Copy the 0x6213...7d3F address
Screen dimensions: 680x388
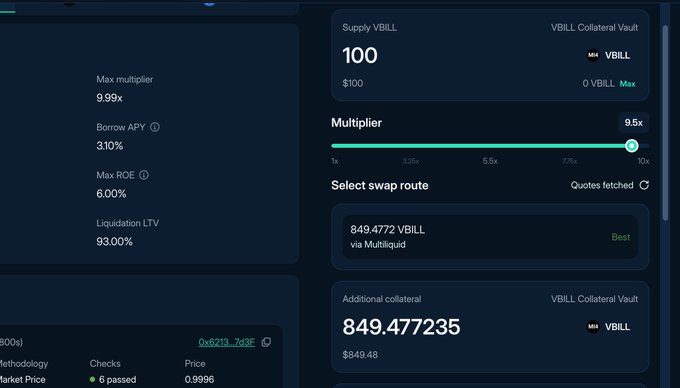[266, 342]
